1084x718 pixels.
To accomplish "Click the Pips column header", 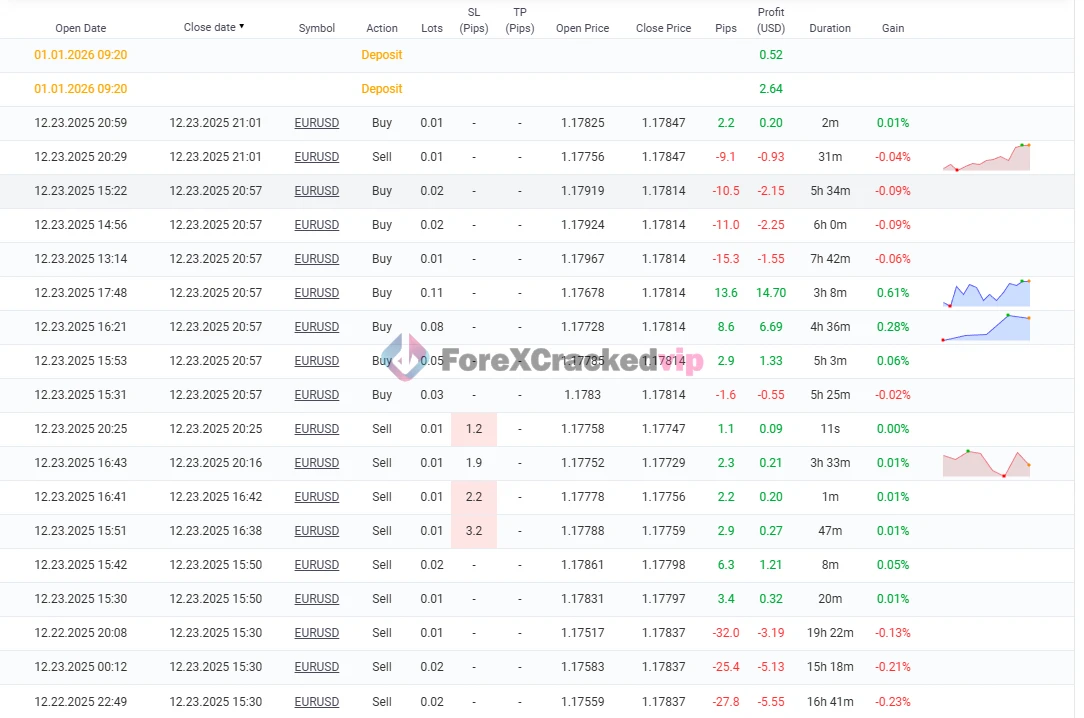I will tap(726, 28).
